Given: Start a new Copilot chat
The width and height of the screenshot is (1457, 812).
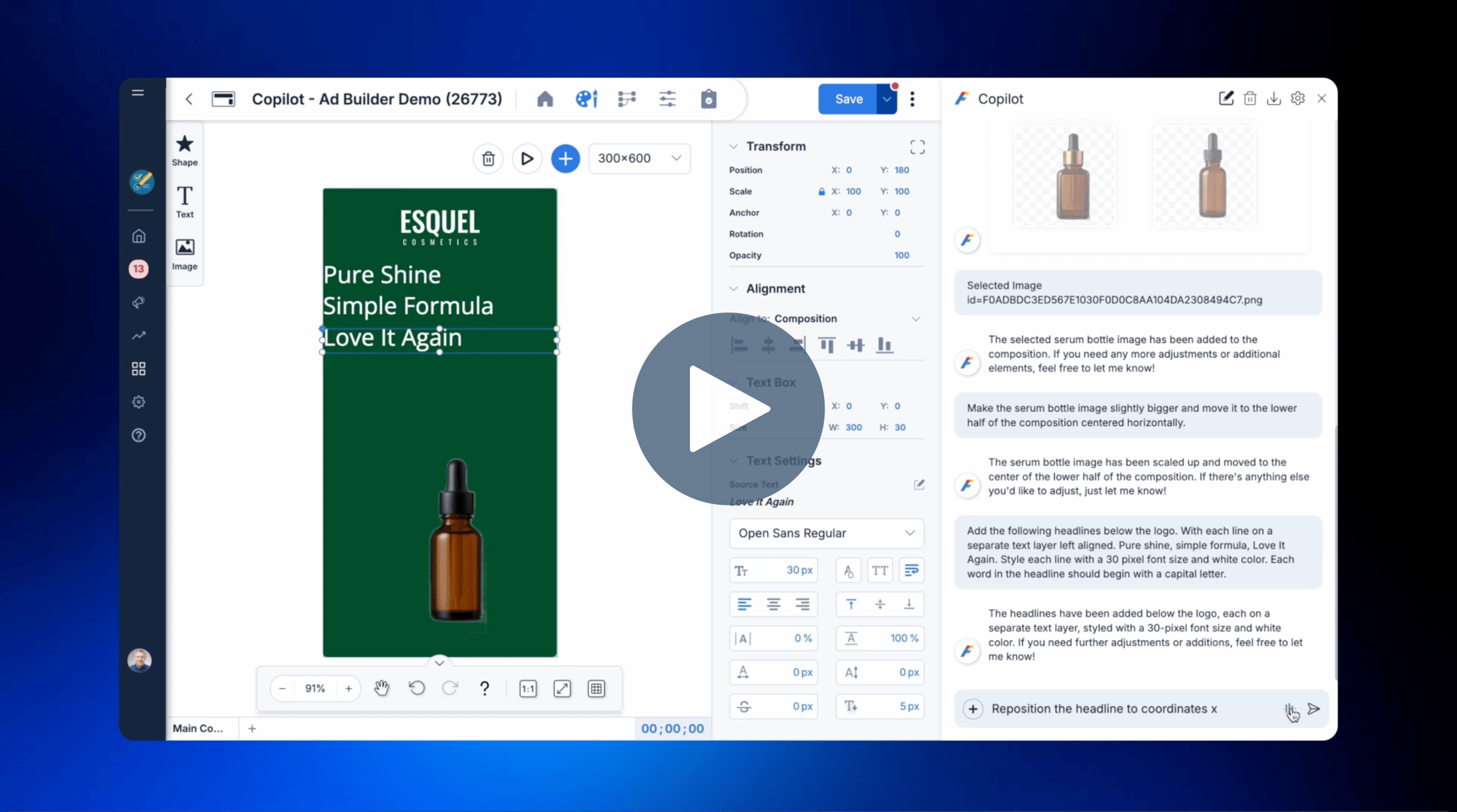Looking at the screenshot, I should 1226,98.
